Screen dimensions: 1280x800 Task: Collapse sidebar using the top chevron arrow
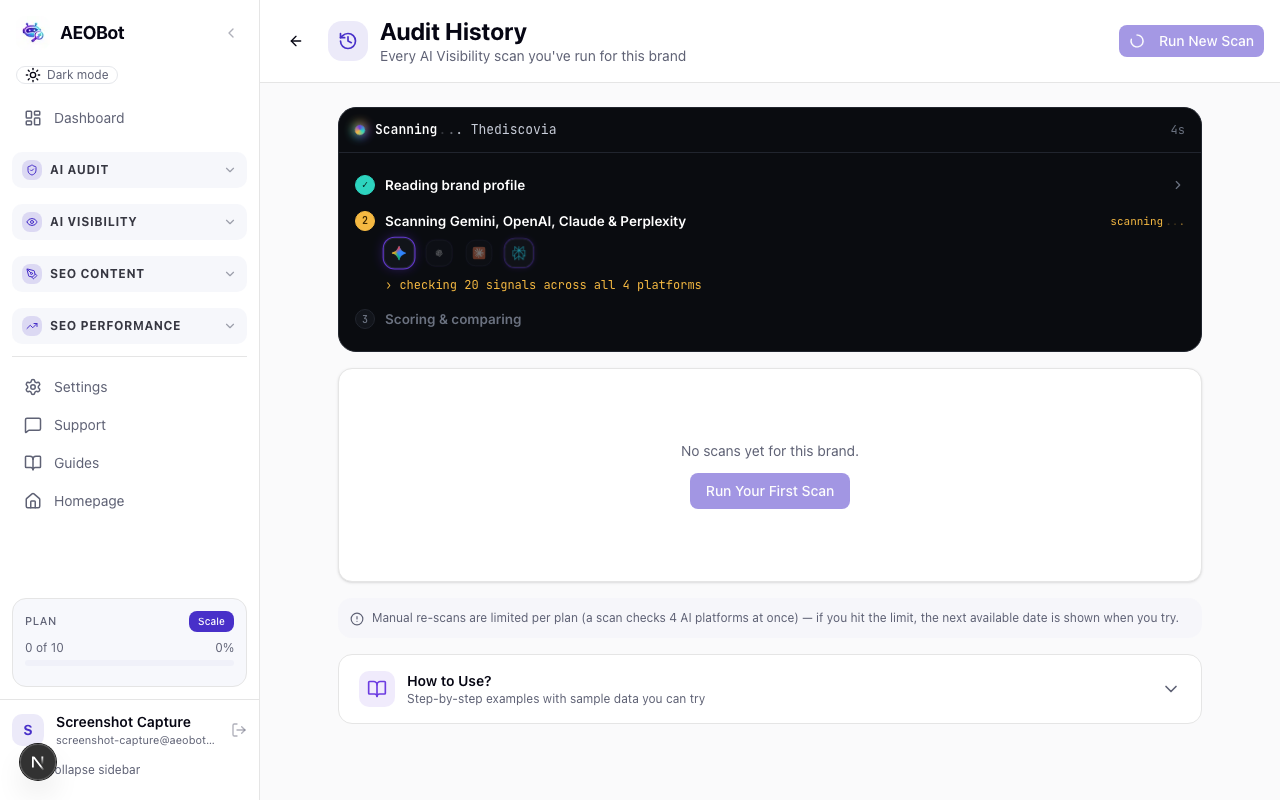(231, 33)
